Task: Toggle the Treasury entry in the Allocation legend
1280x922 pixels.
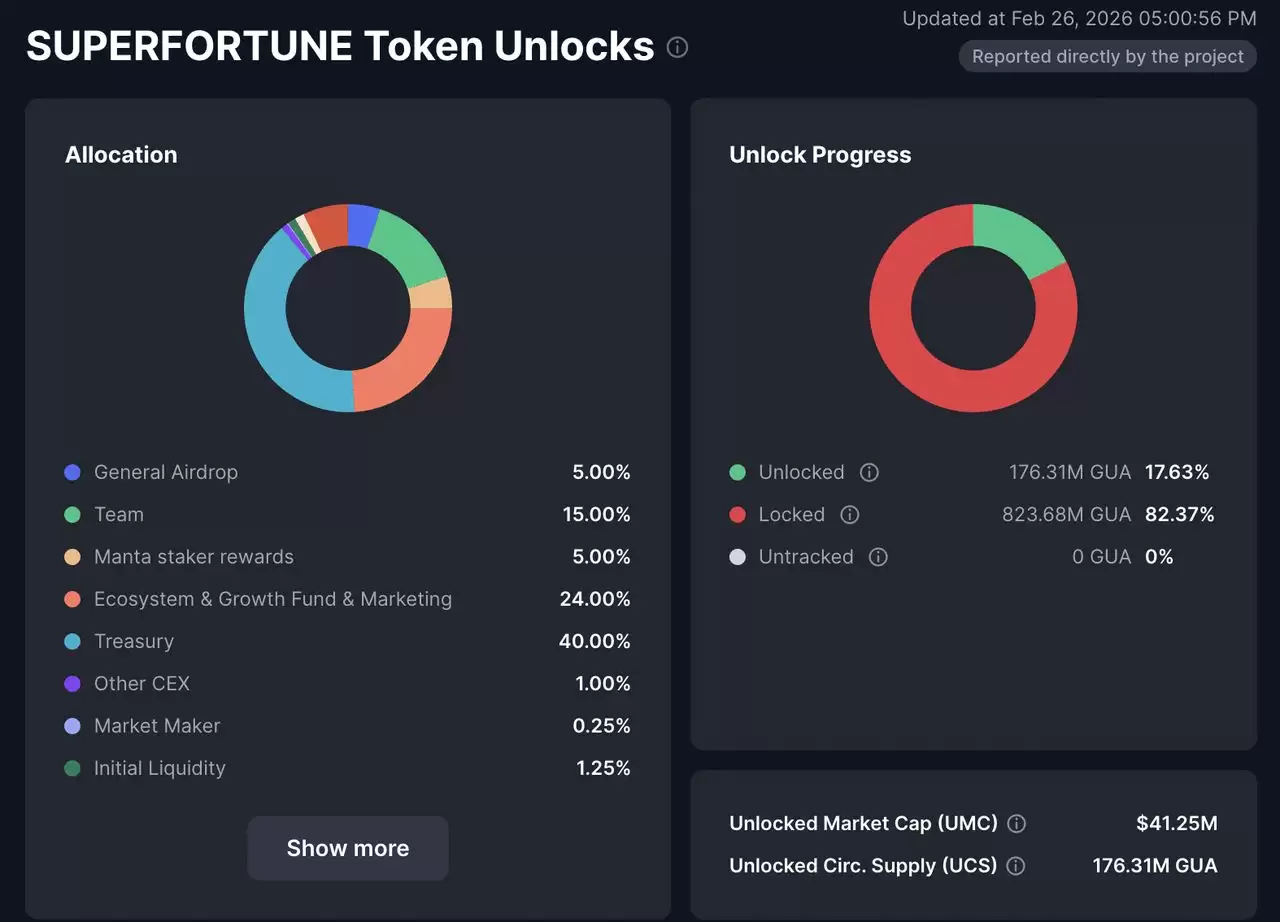Action: click(x=133, y=641)
